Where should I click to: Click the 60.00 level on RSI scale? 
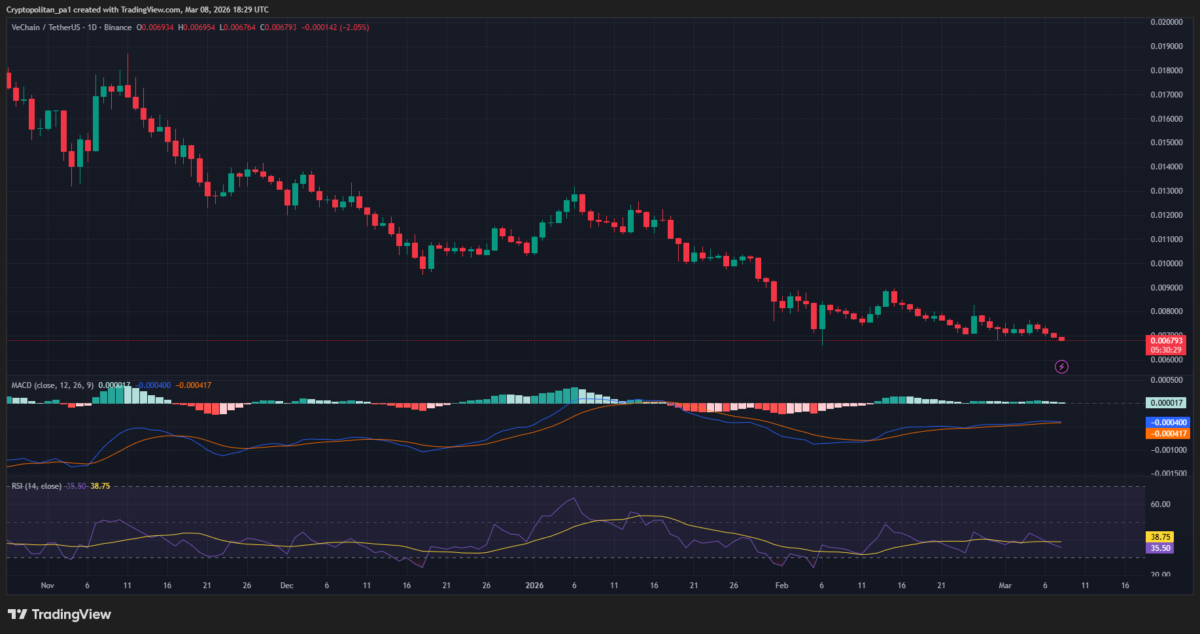coord(1160,505)
